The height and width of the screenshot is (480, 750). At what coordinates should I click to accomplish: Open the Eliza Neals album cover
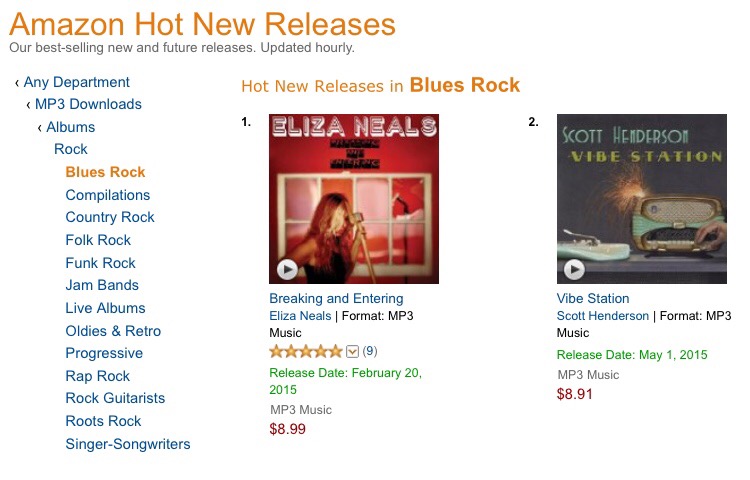354,199
